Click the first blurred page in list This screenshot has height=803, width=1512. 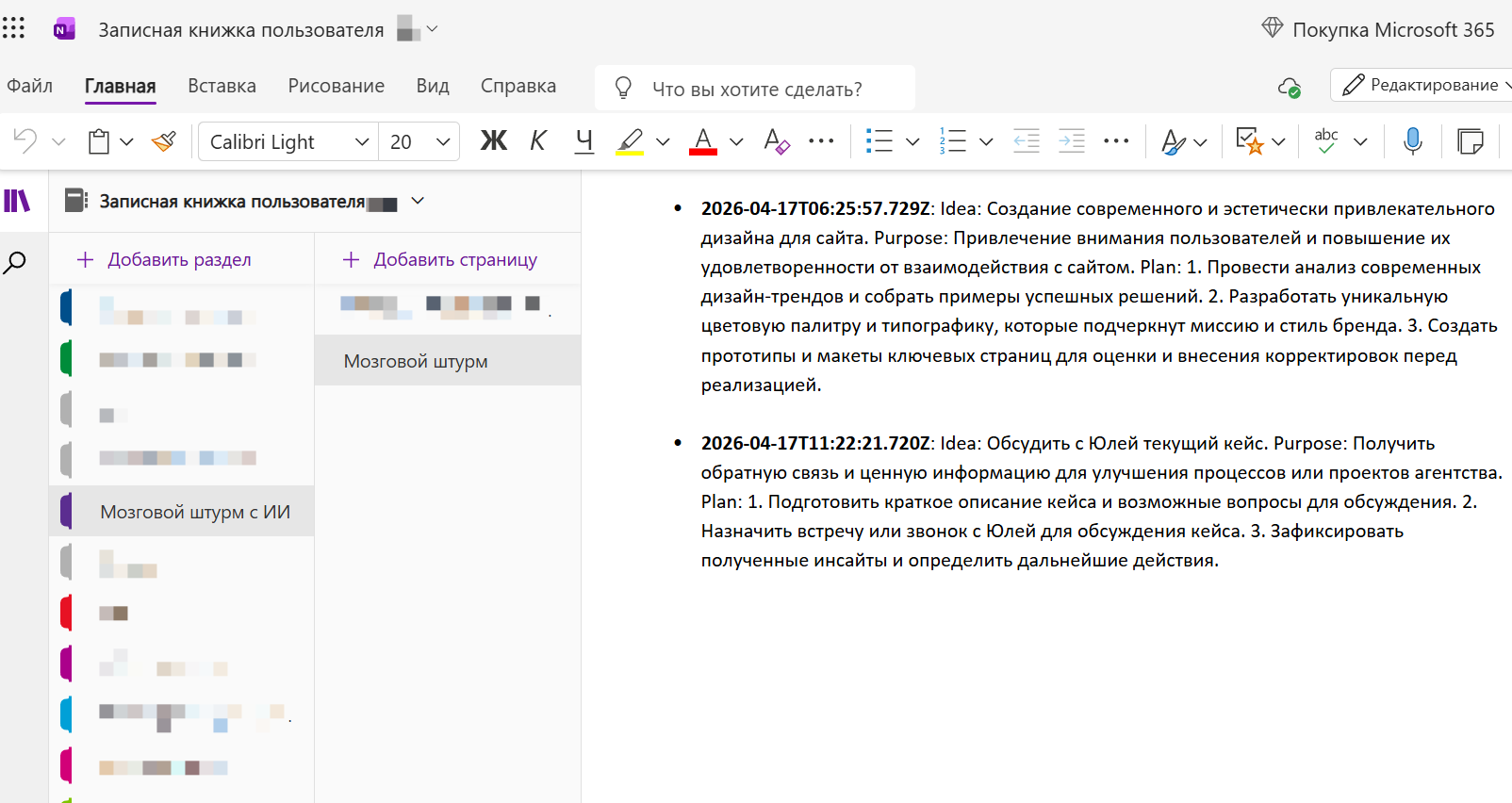[x=448, y=307]
